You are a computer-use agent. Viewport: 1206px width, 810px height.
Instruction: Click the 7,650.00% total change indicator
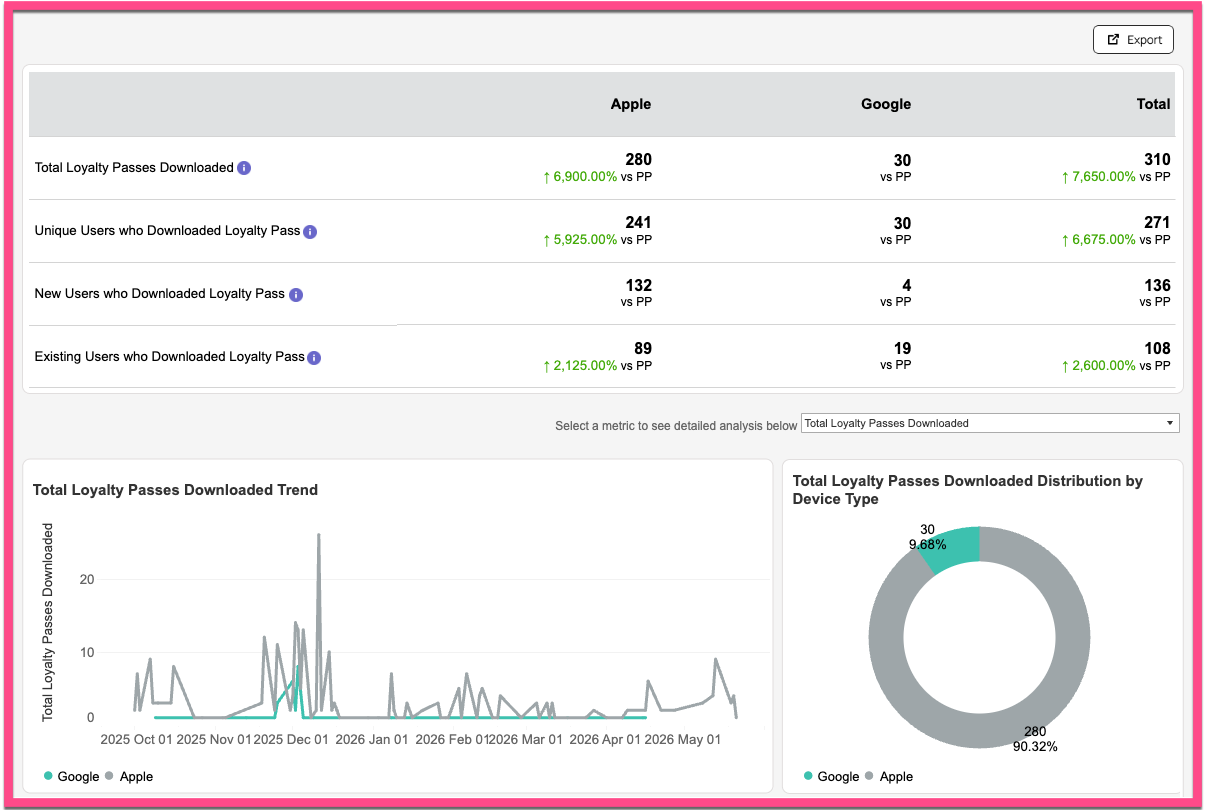coord(1099,177)
